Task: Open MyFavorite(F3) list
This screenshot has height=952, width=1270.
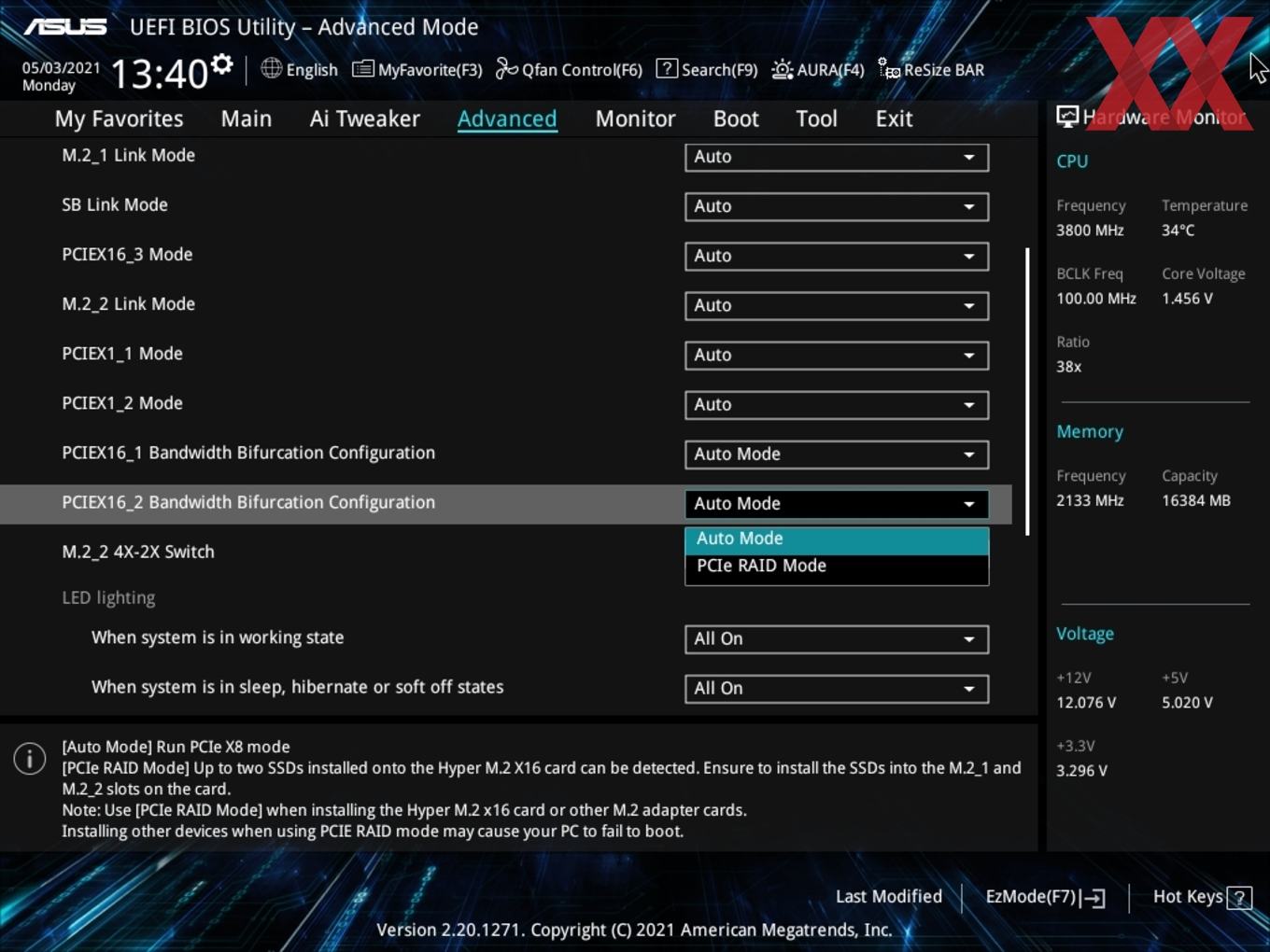Action: [x=417, y=69]
